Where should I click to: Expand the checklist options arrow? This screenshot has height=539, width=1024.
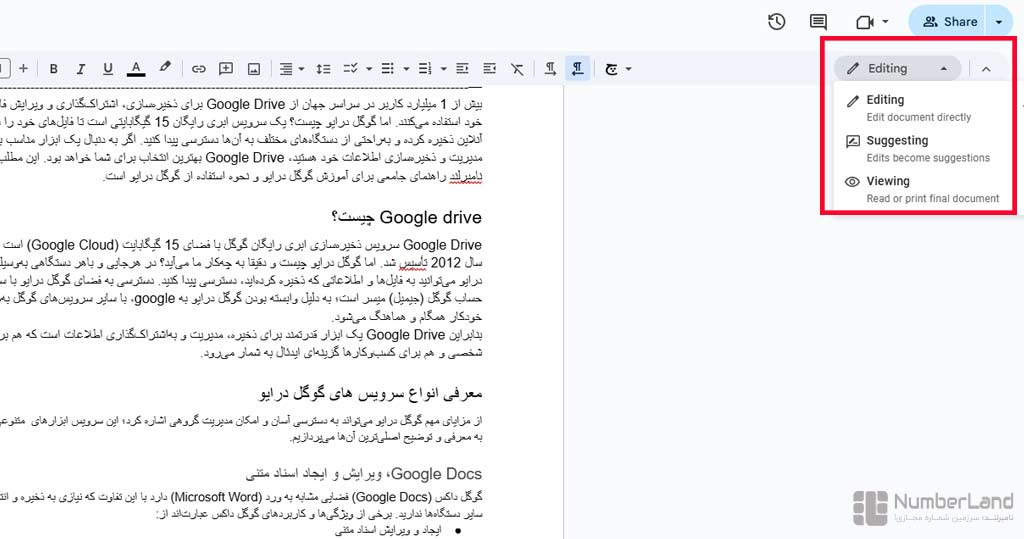coord(369,69)
